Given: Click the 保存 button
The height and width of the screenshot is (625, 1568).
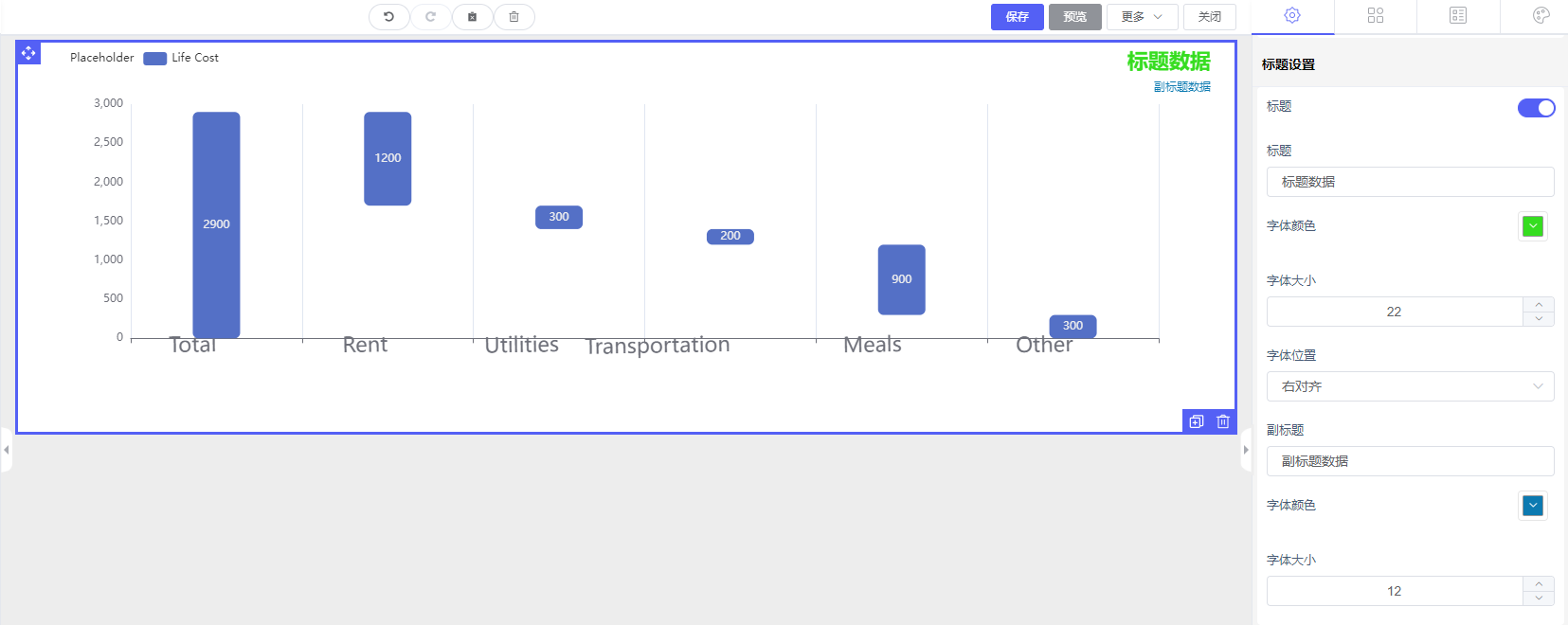Looking at the screenshot, I should tap(1017, 17).
